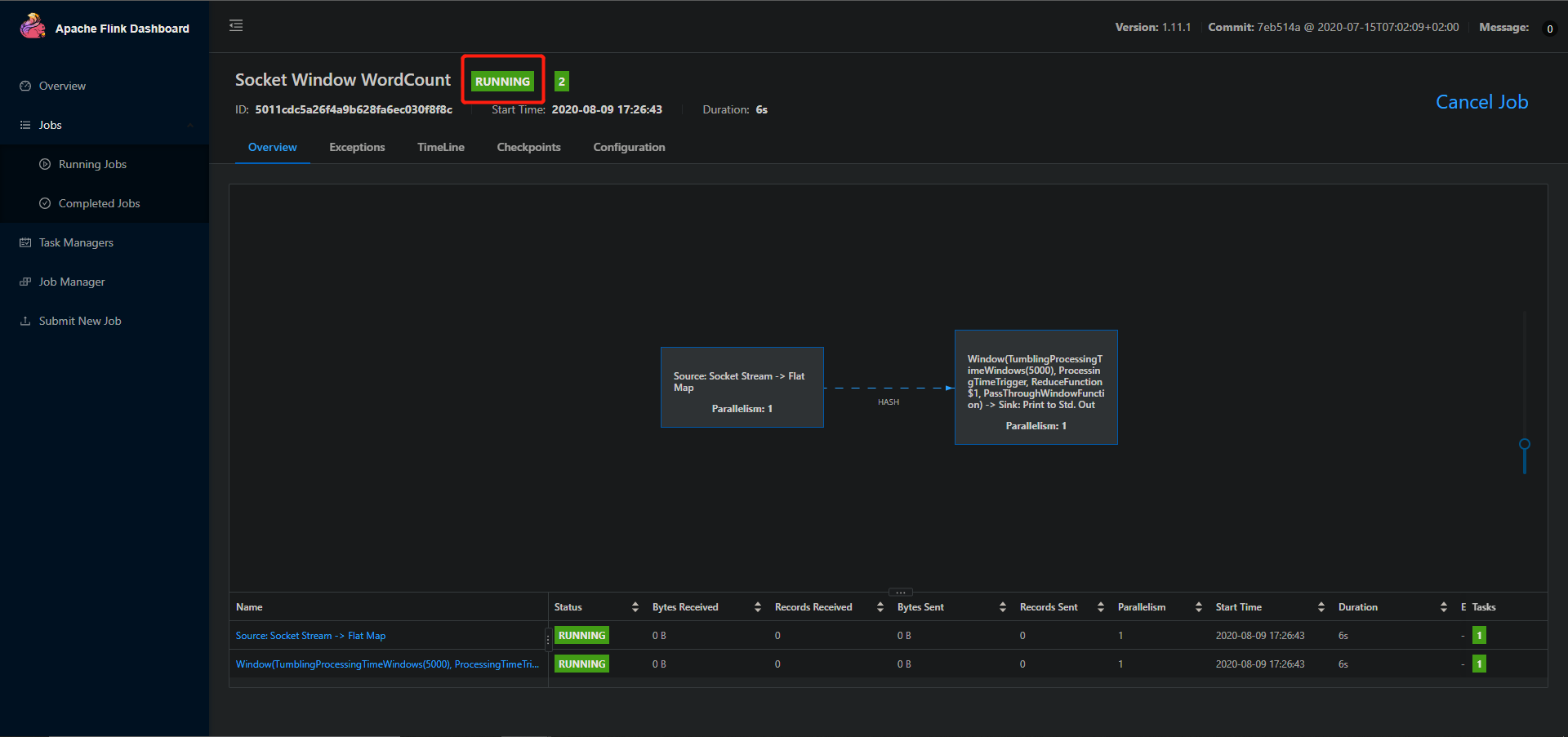Select the Window TumblingProcessingTimeWindows graph node

1036,387
